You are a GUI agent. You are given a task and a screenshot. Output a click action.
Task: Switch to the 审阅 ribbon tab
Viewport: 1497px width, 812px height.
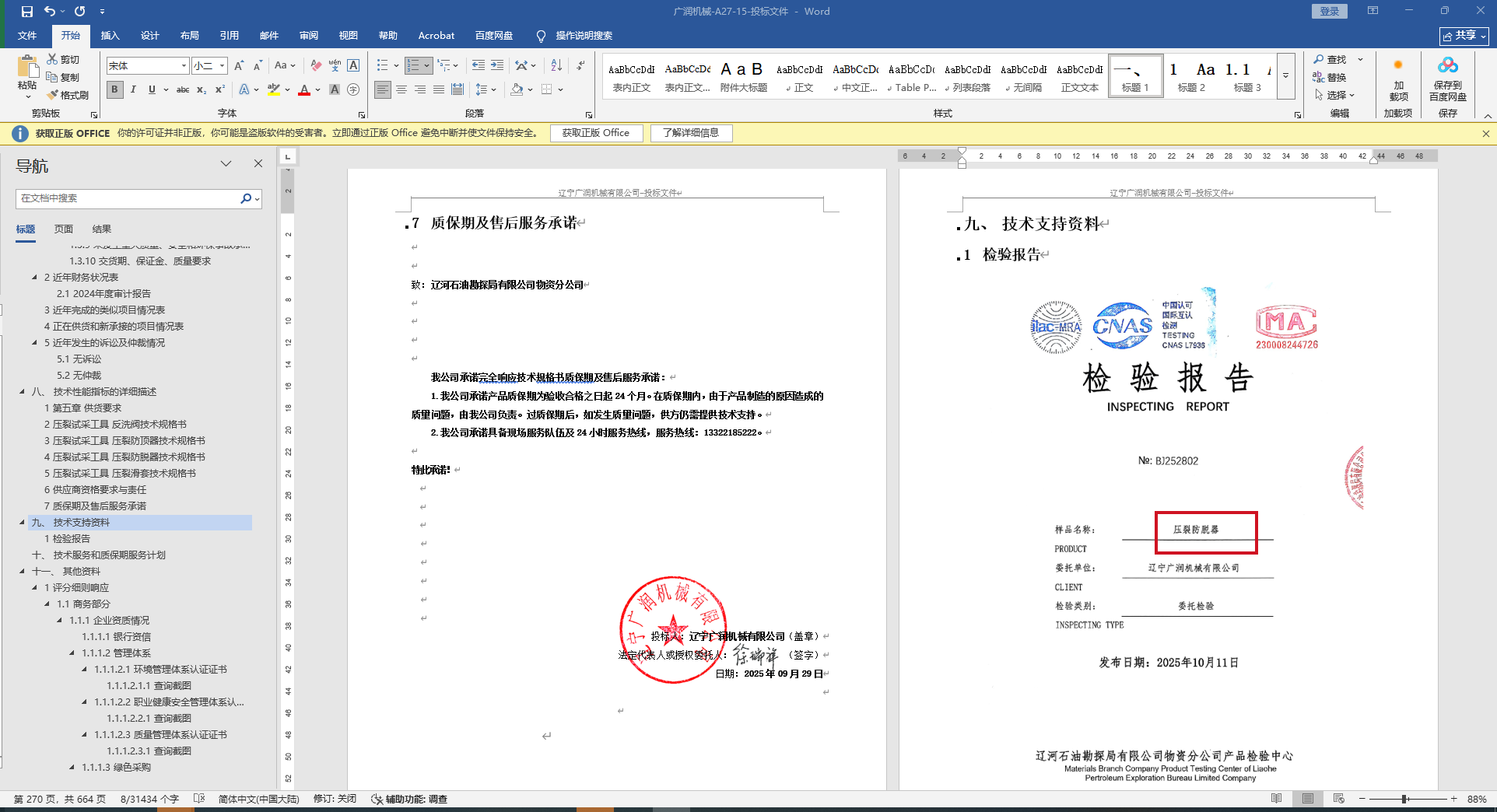309,36
